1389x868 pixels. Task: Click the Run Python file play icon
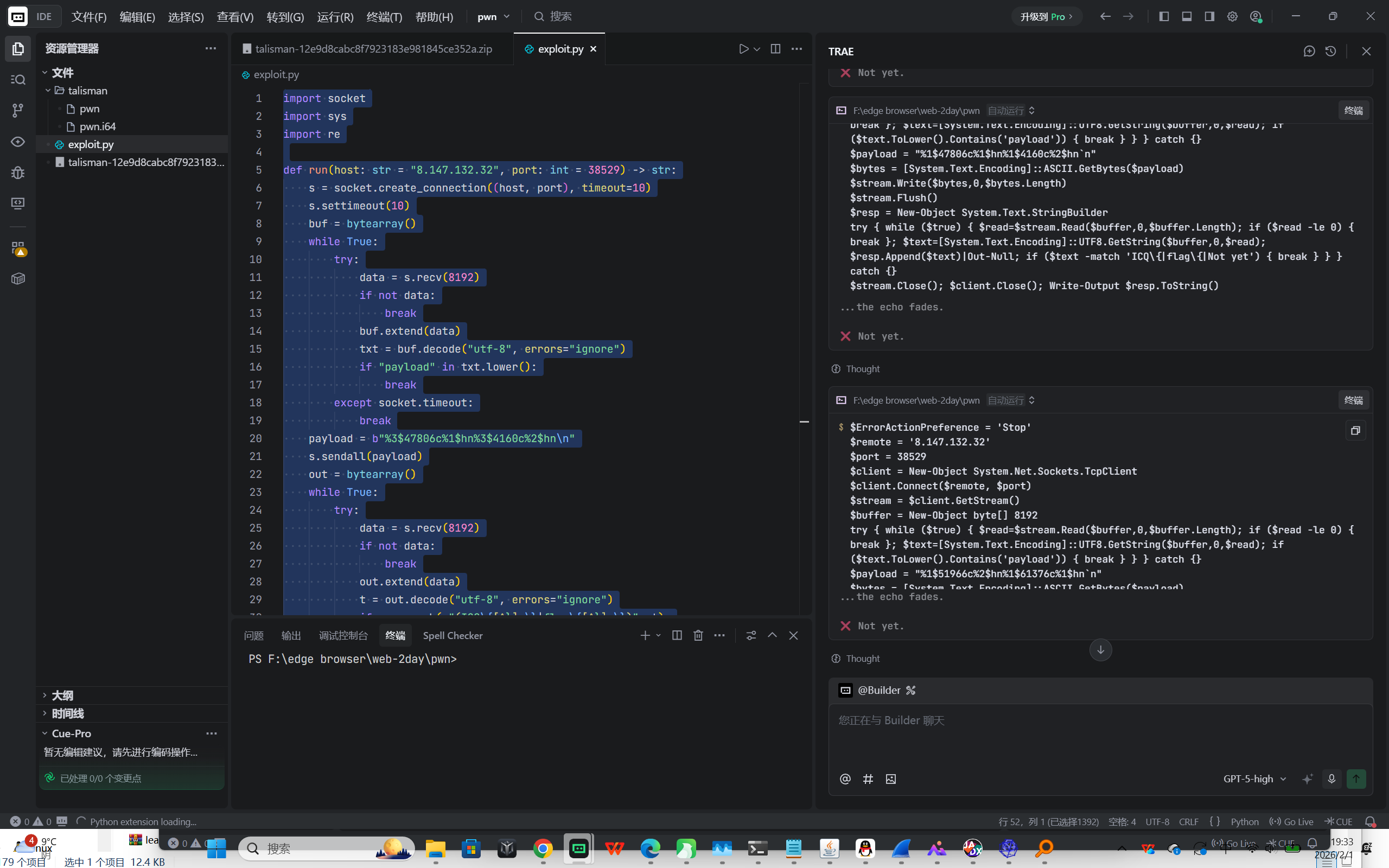click(743, 49)
